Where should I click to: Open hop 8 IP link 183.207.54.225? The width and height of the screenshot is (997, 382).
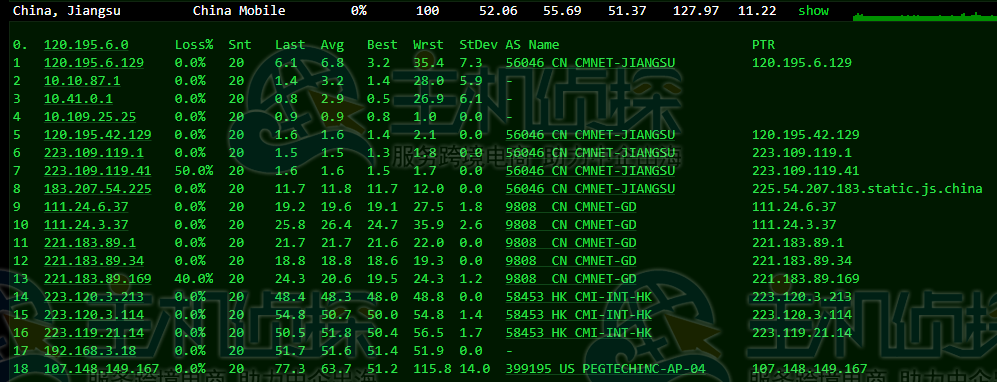97,189
